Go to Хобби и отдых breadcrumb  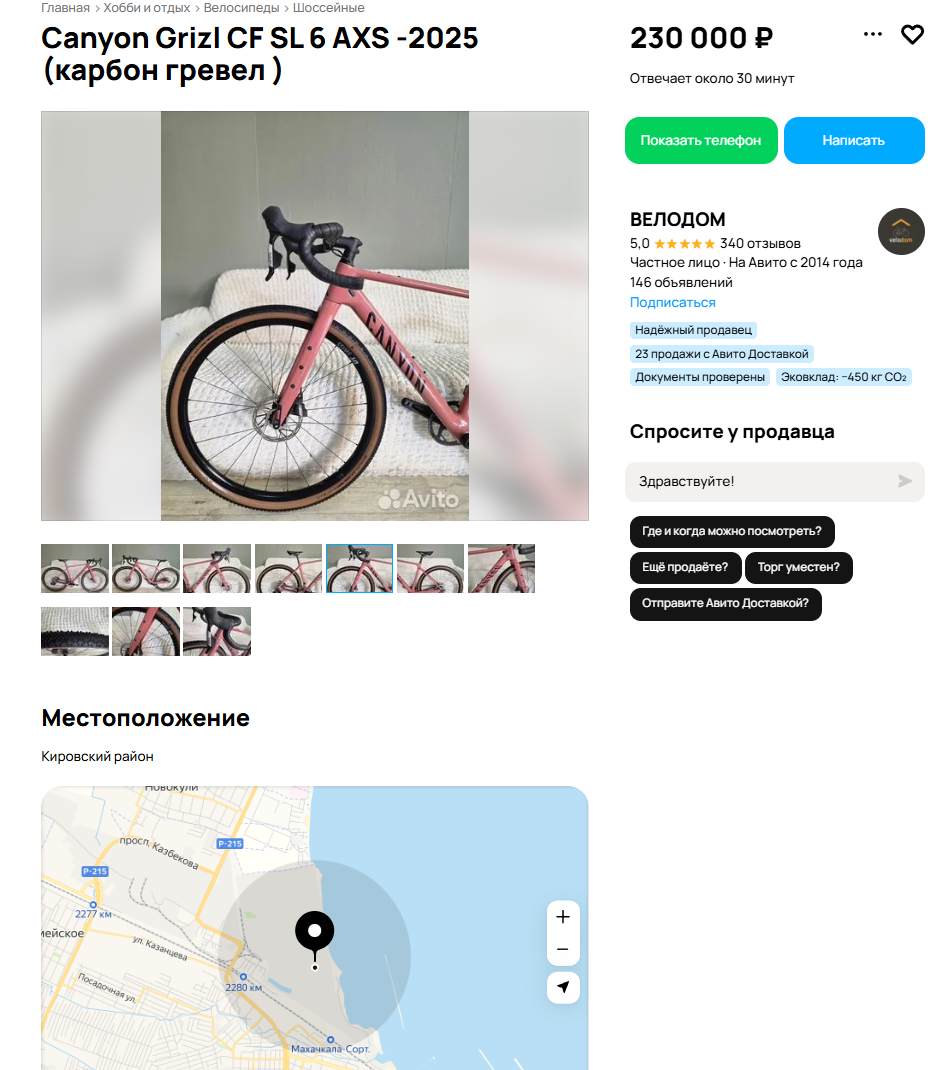pos(146,8)
